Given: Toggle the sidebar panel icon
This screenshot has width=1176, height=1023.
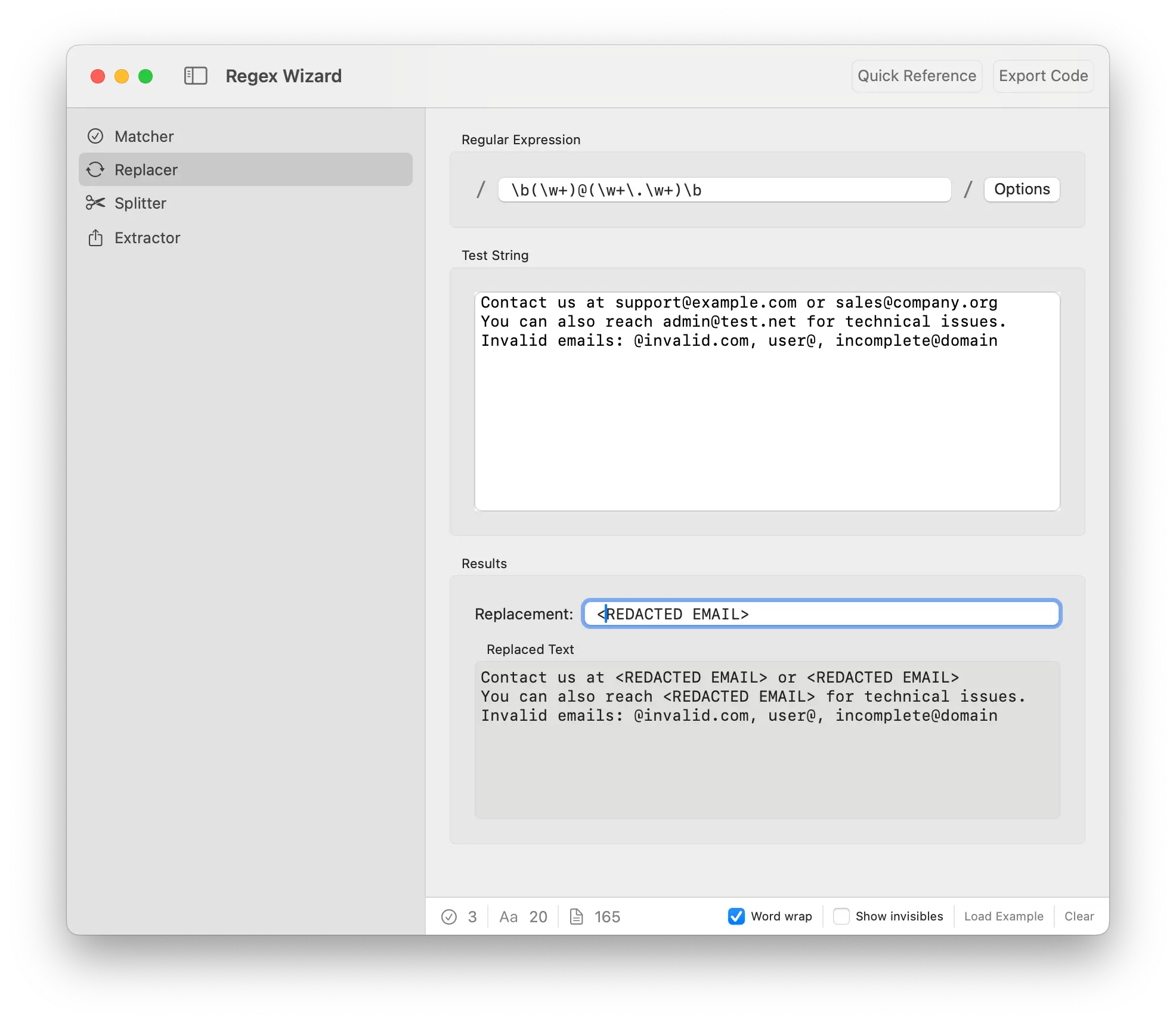Looking at the screenshot, I should click(x=196, y=76).
